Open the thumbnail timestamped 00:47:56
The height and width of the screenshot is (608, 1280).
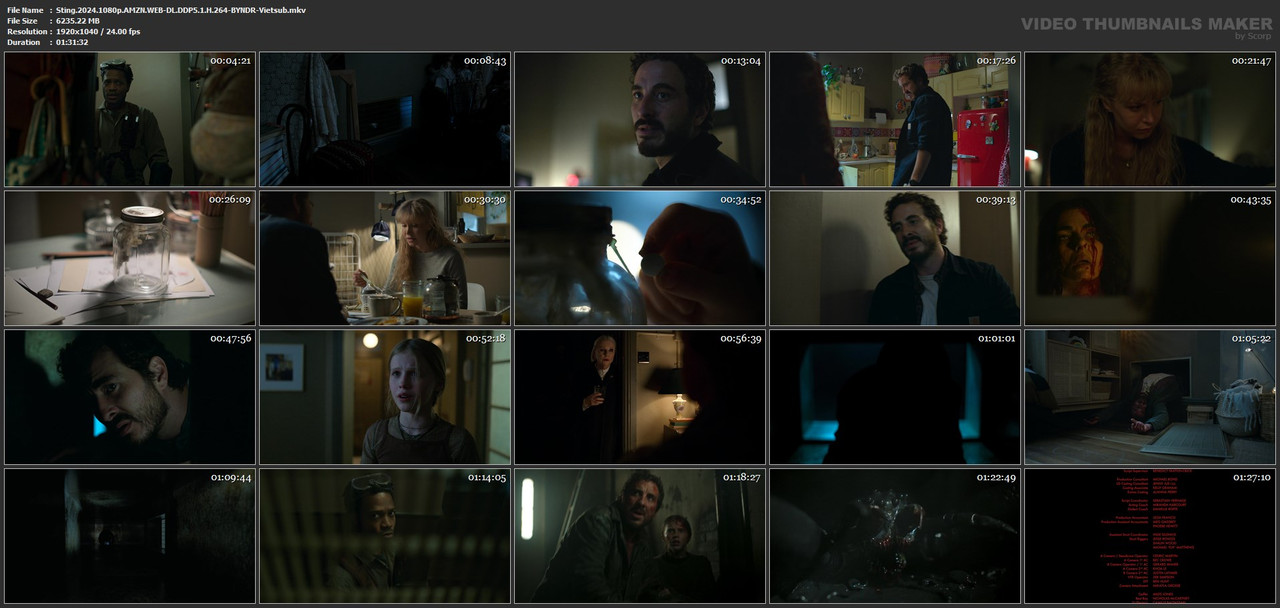click(130, 398)
